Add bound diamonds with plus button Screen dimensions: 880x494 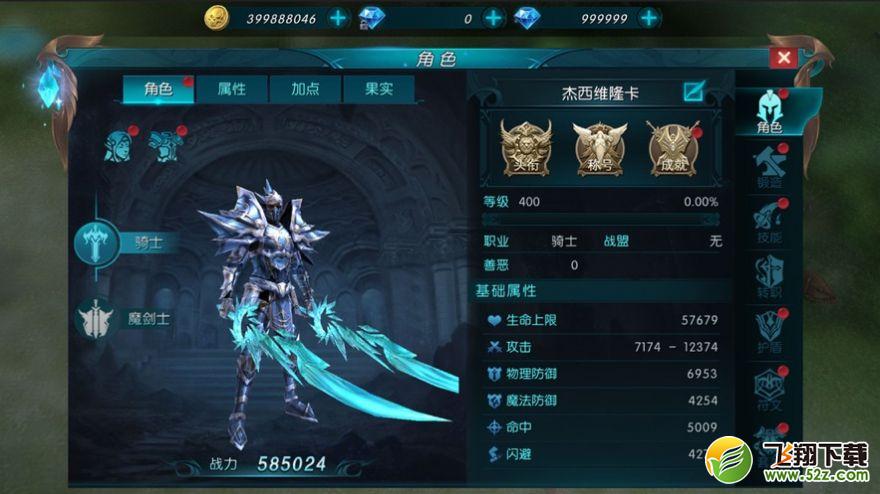[493, 19]
